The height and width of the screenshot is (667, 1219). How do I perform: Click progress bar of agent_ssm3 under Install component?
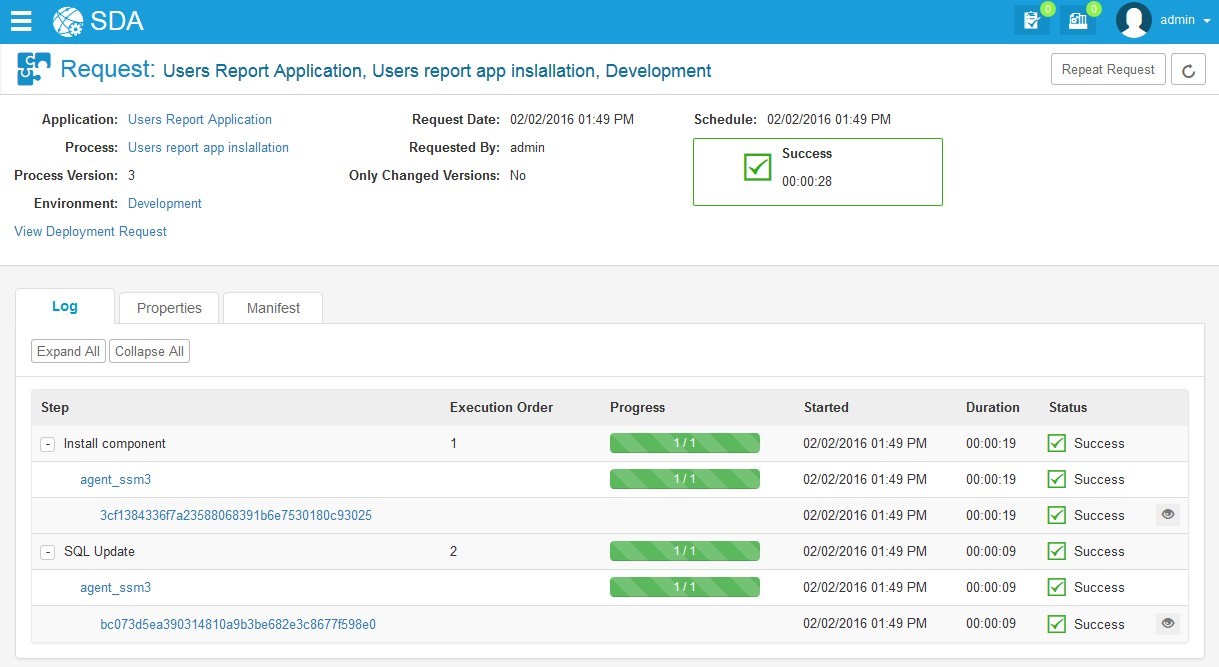coord(685,479)
